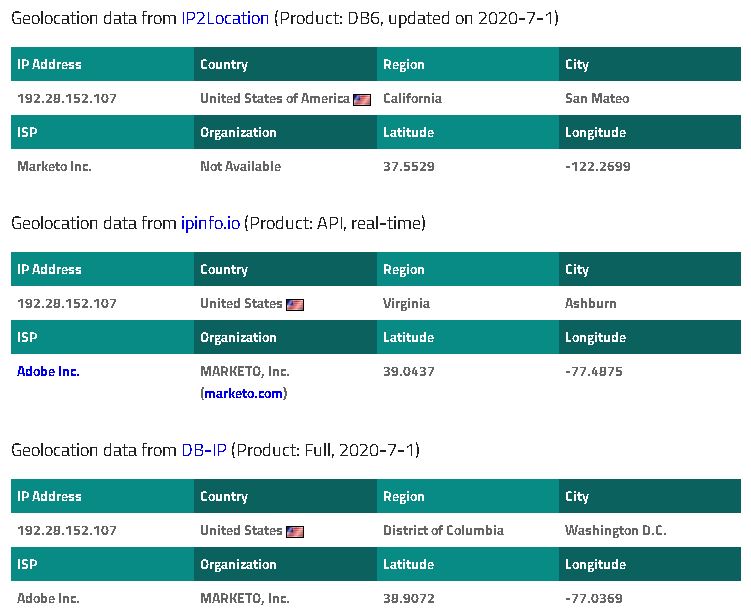Image resolution: width=751 pixels, height=614 pixels.
Task: Select the Marketo Inc. ISP value
Action: point(54,166)
